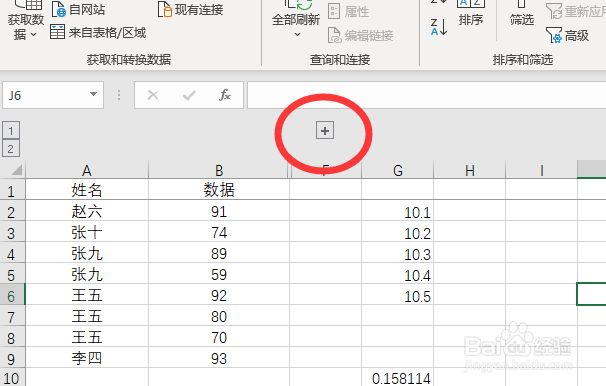Click cell containing 赵六
This screenshot has height=386, width=606.
click(x=87, y=211)
